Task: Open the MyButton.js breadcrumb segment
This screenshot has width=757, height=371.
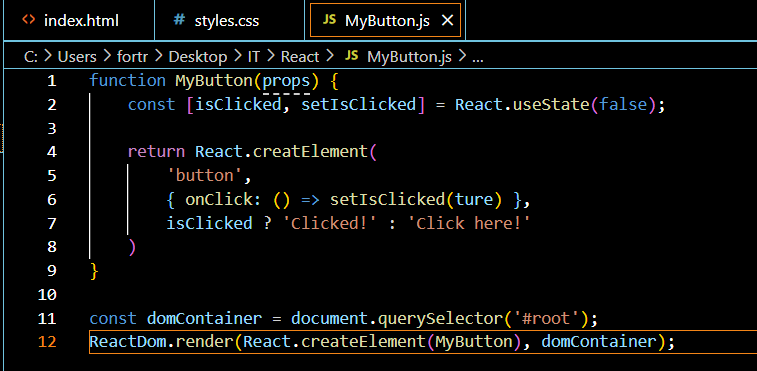Action: tap(409, 57)
